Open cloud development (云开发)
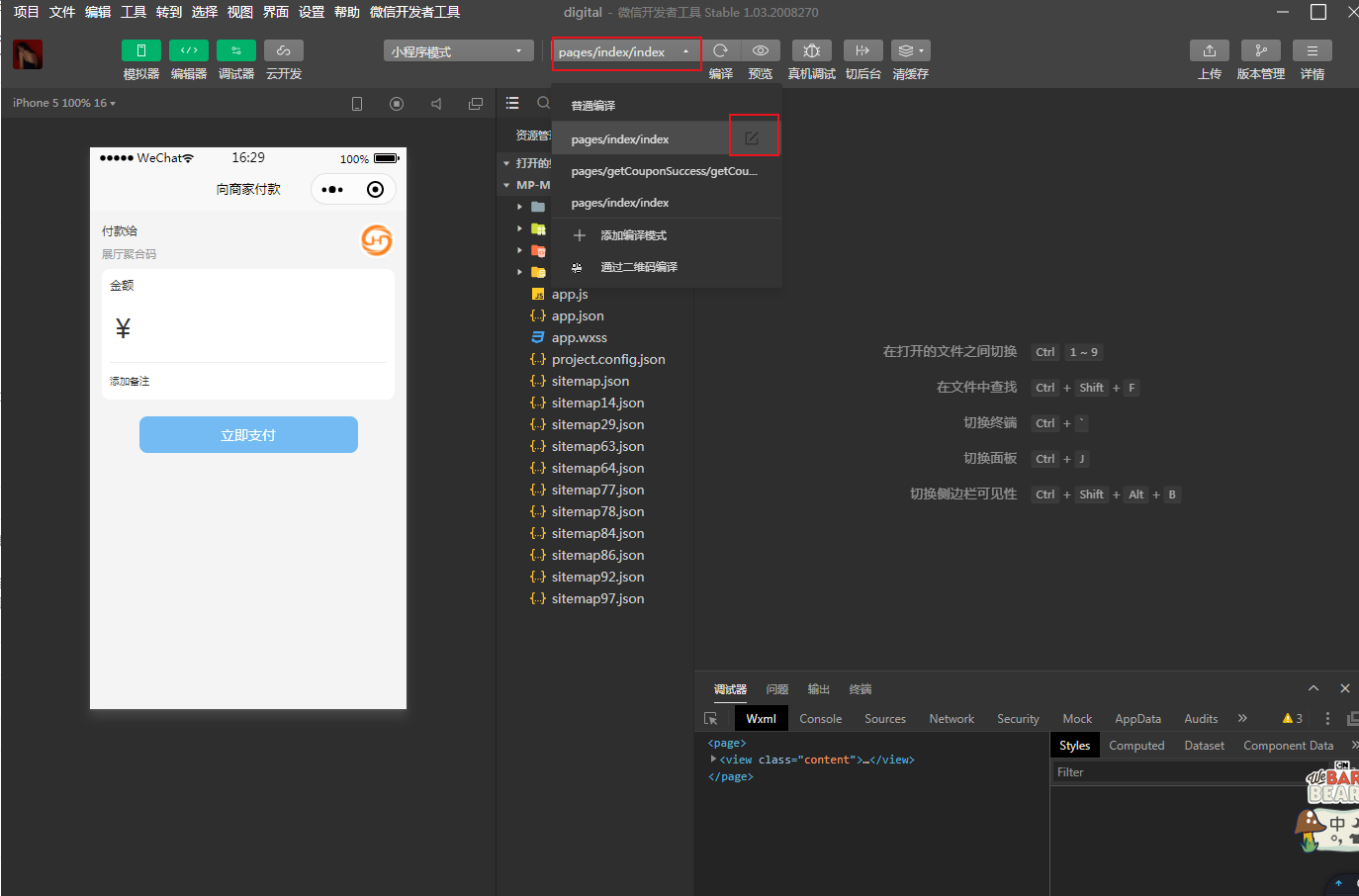Image resolution: width=1359 pixels, height=896 pixels. (x=284, y=50)
